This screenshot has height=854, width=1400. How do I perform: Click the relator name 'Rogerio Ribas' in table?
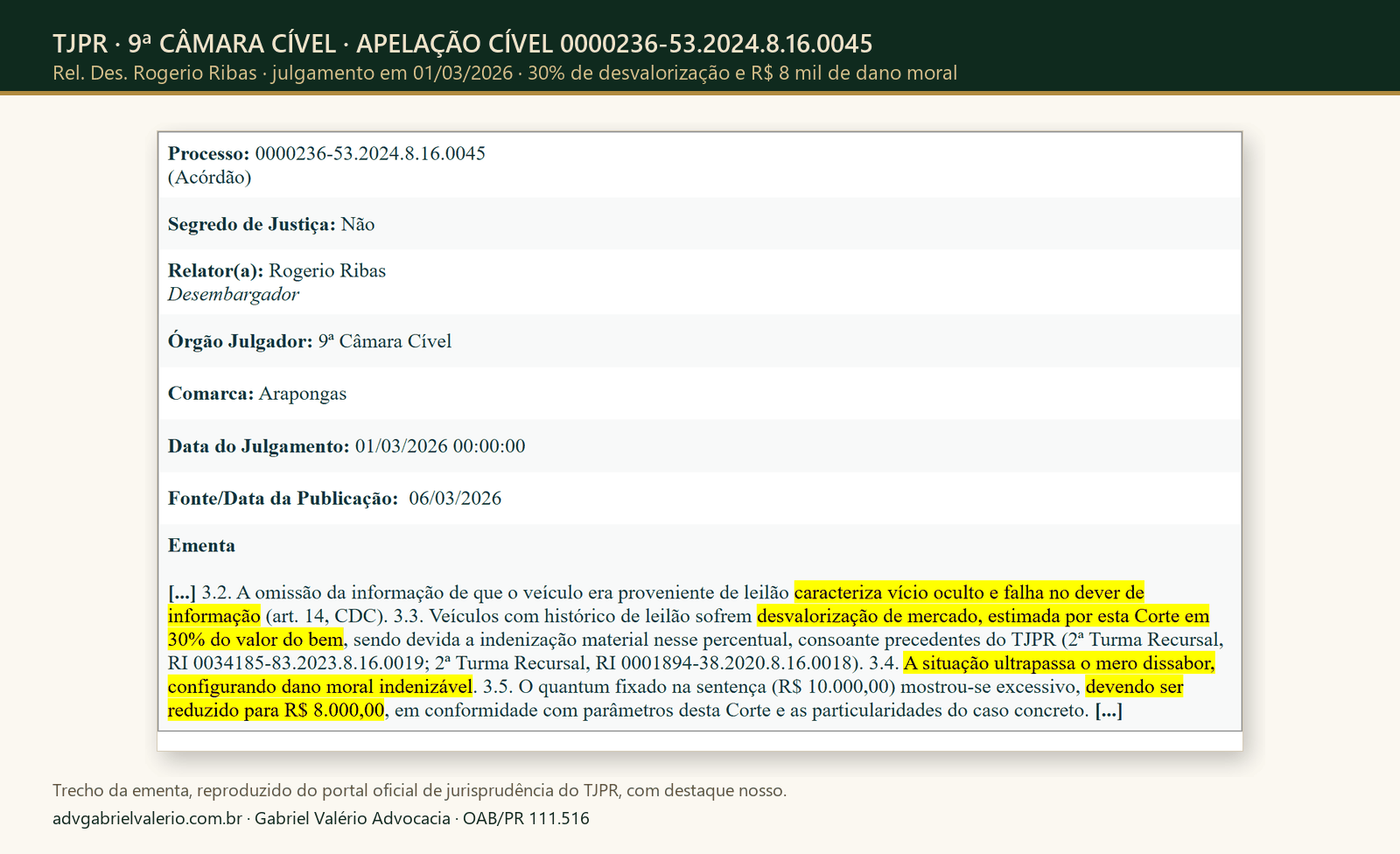(327, 270)
